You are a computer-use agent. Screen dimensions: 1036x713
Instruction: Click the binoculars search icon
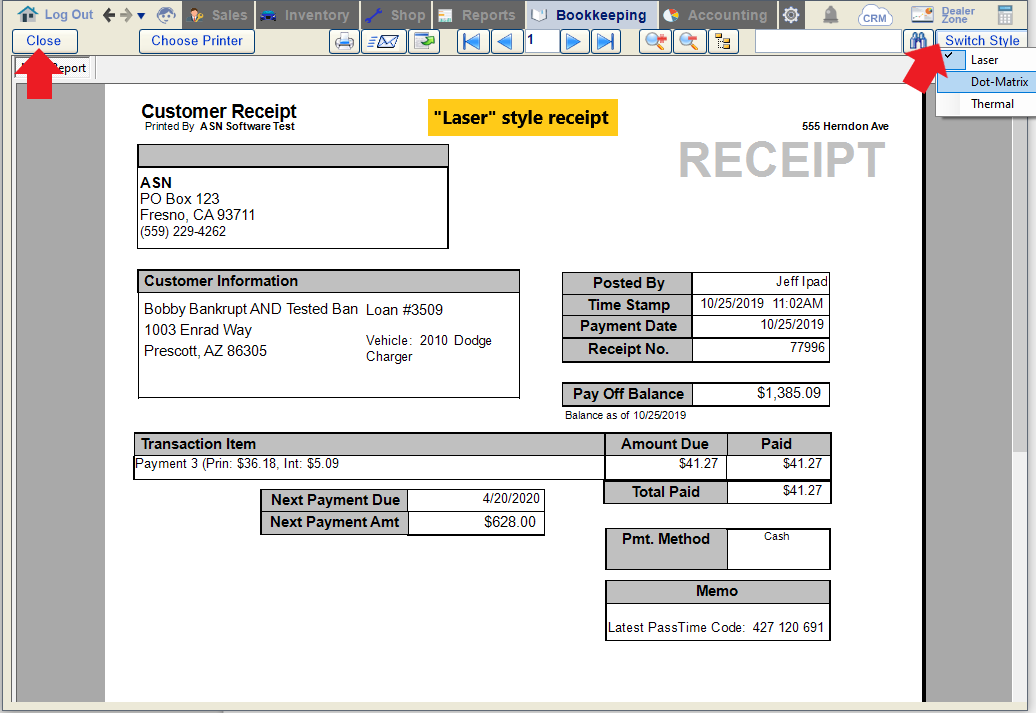coord(916,41)
